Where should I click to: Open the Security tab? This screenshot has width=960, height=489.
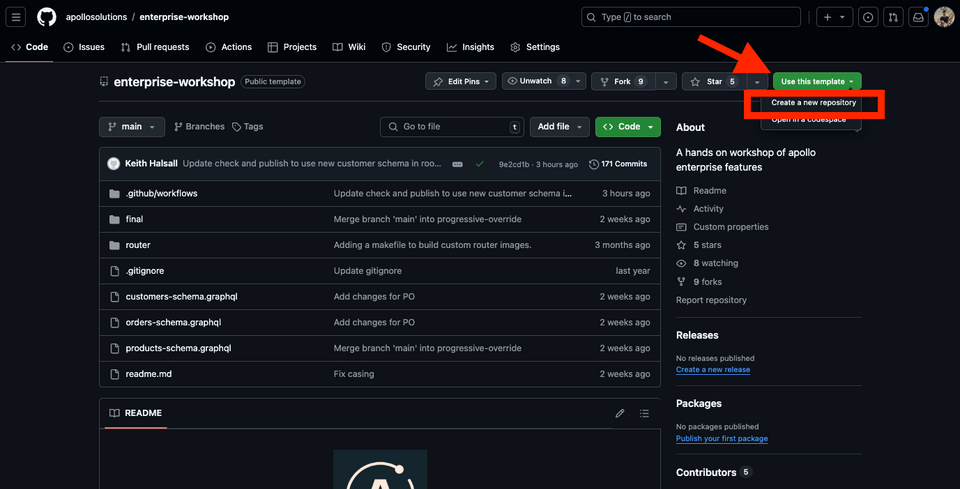(x=406, y=47)
